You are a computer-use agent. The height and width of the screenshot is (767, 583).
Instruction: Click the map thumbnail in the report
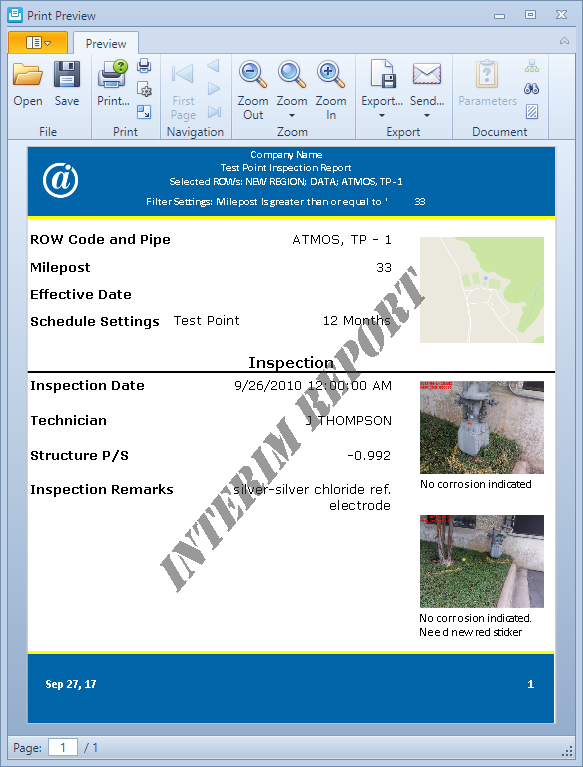[482, 290]
